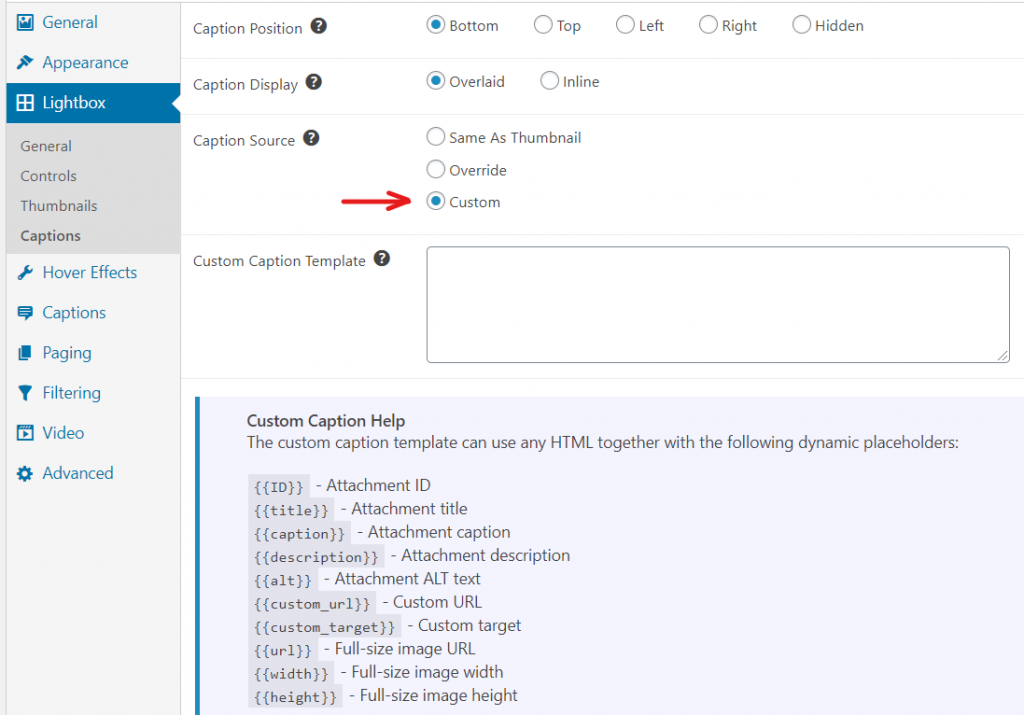Click the Paging section icon
This screenshot has width=1024, height=715.
[26, 352]
